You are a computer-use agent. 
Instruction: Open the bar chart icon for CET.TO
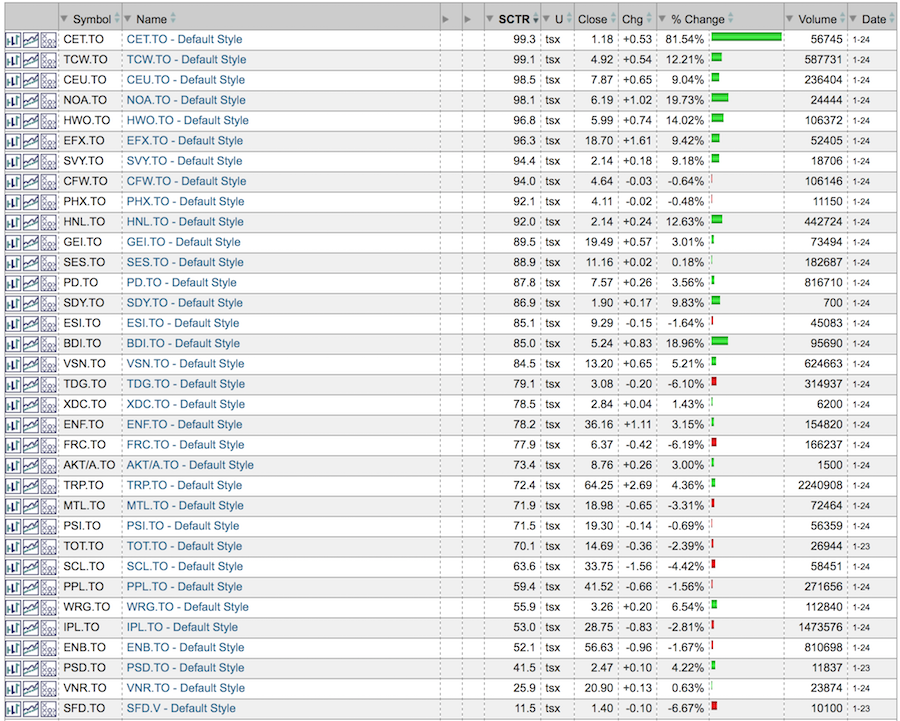13,40
